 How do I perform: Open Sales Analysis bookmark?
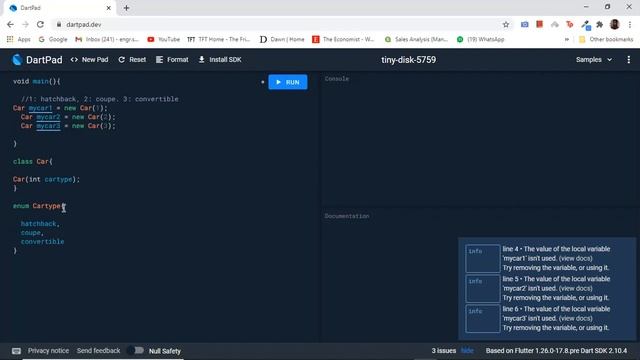(416, 39)
